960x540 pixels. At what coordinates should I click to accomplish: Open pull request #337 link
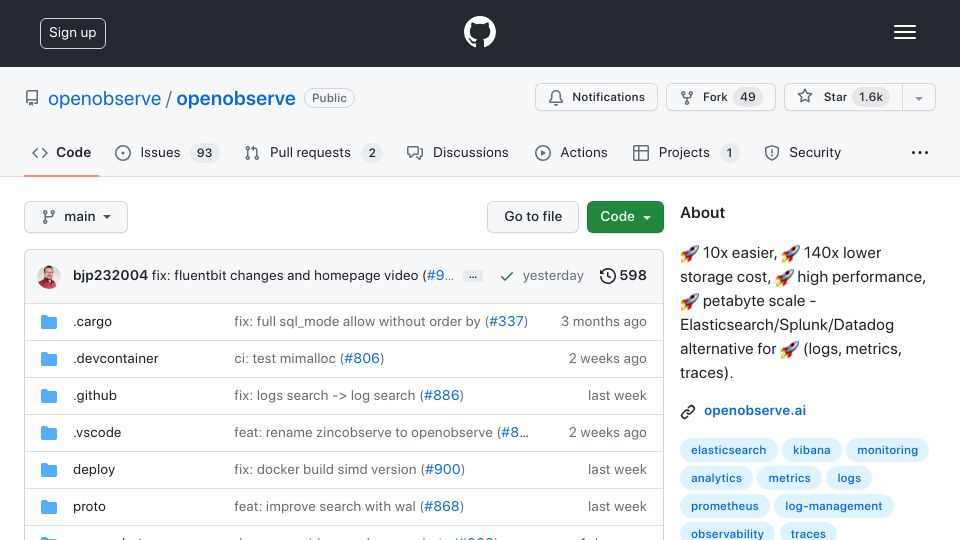coord(506,321)
